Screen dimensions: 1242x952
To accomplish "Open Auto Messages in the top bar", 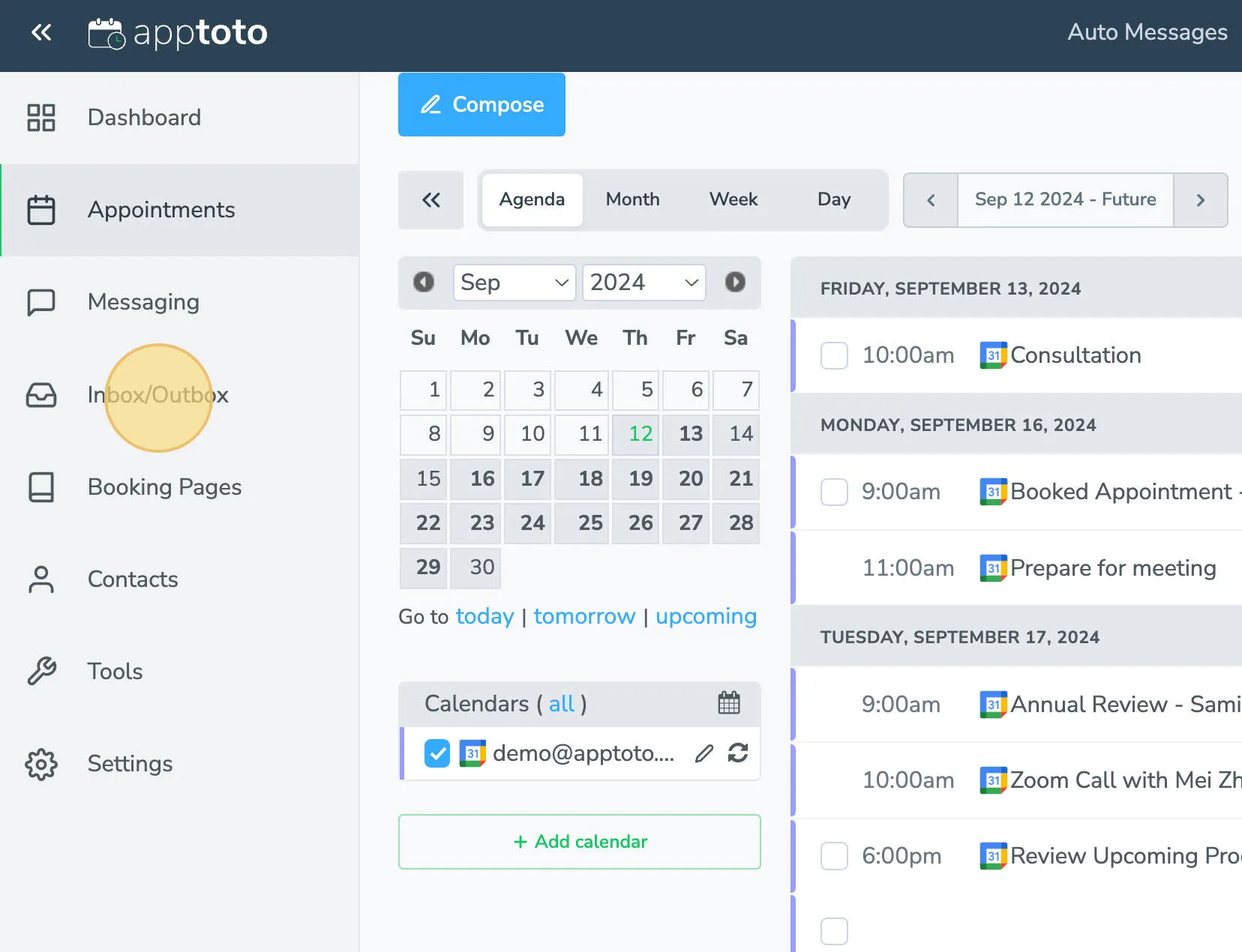I will (1147, 32).
